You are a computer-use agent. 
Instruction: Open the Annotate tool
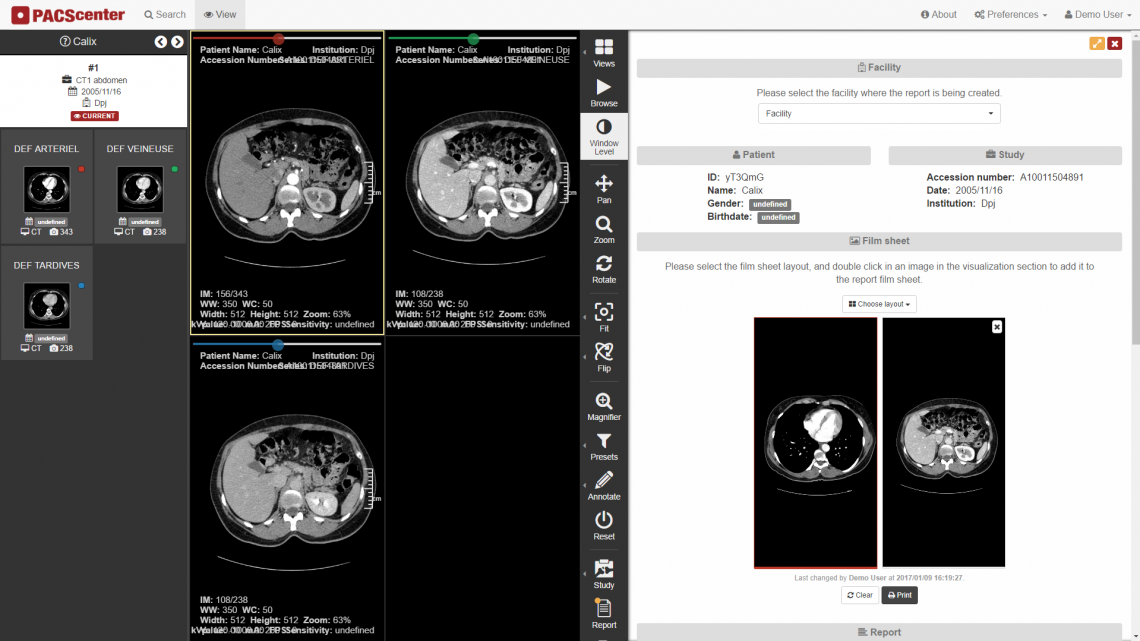(604, 486)
